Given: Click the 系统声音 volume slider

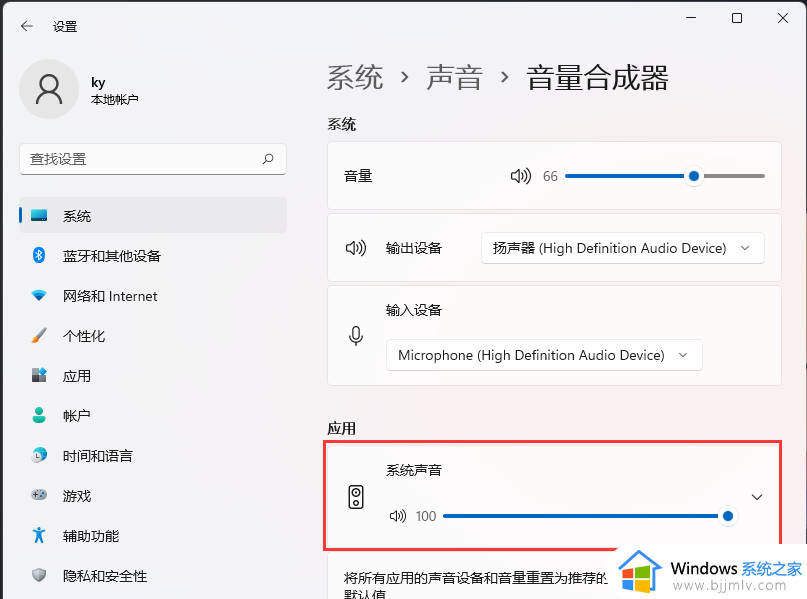Looking at the screenshot, I should tap(590, 516).
